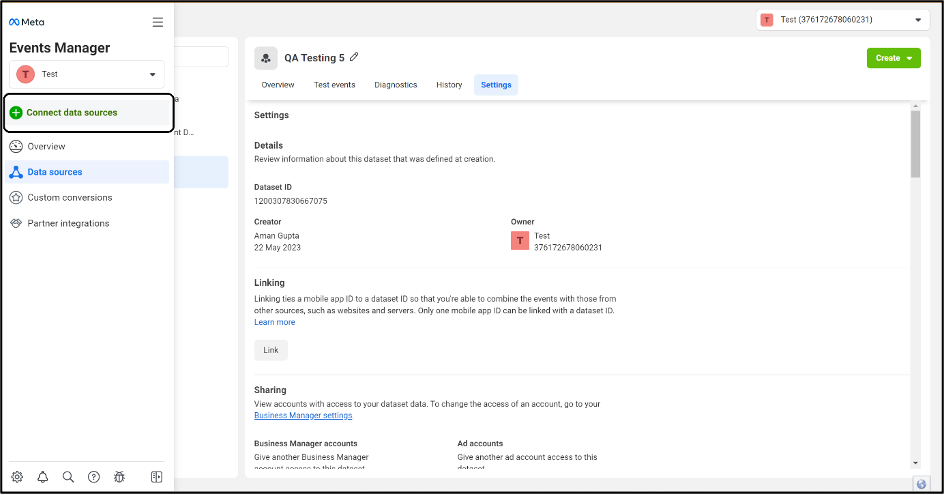Click the Business Manager accounts heading
The height and width of the screenshot is (495, 945).
[306, 444]
